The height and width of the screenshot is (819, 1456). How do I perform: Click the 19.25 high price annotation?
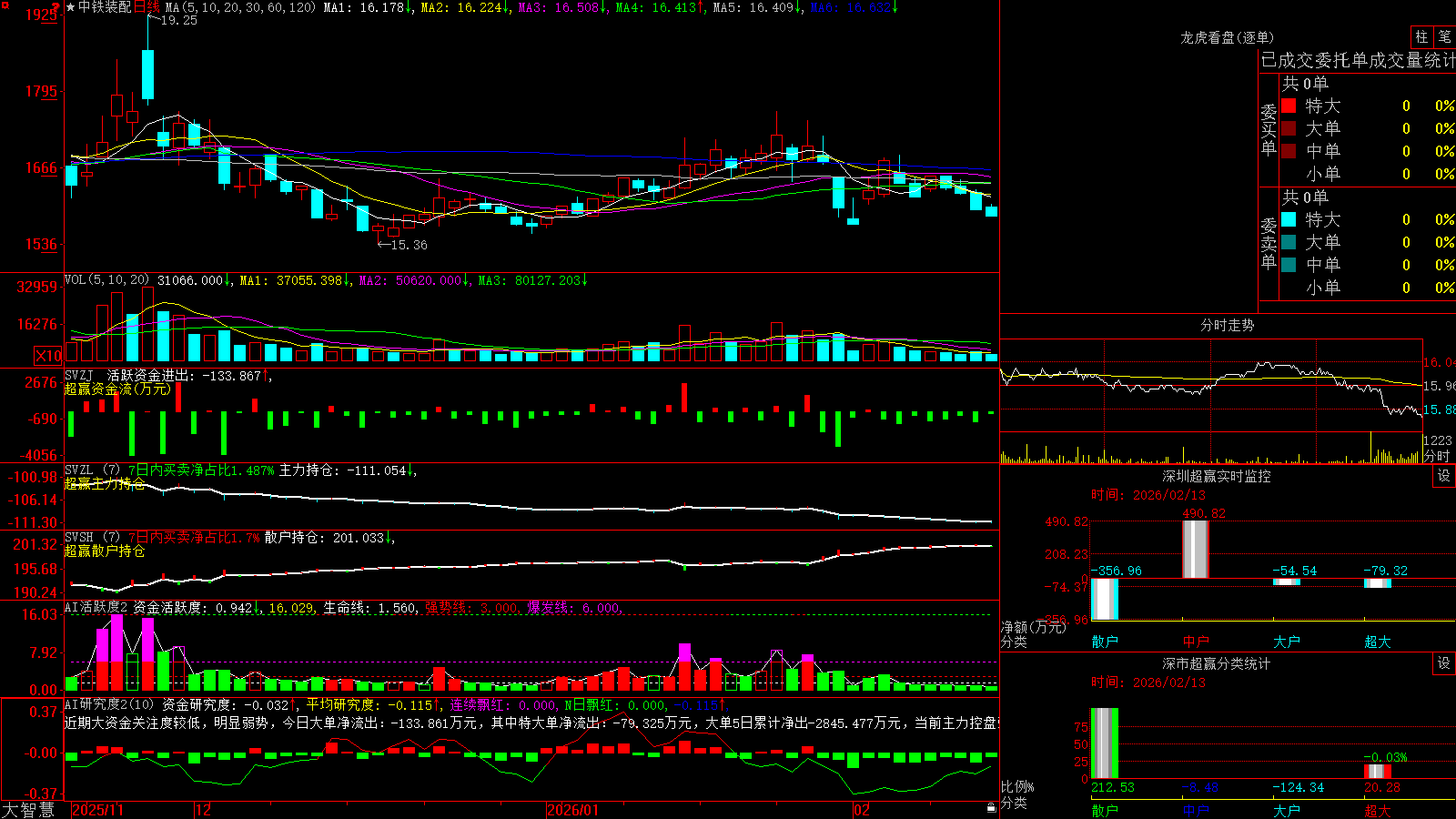pyautogui.click(x=178, y=20)
